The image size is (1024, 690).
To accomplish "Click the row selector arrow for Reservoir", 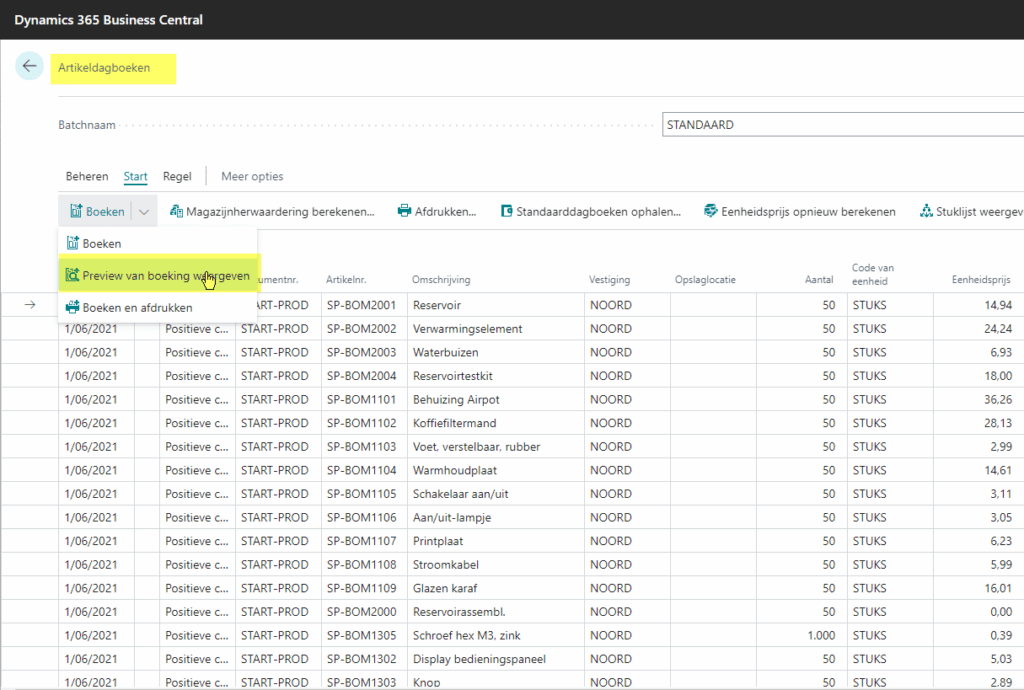I will click(30, 305).
